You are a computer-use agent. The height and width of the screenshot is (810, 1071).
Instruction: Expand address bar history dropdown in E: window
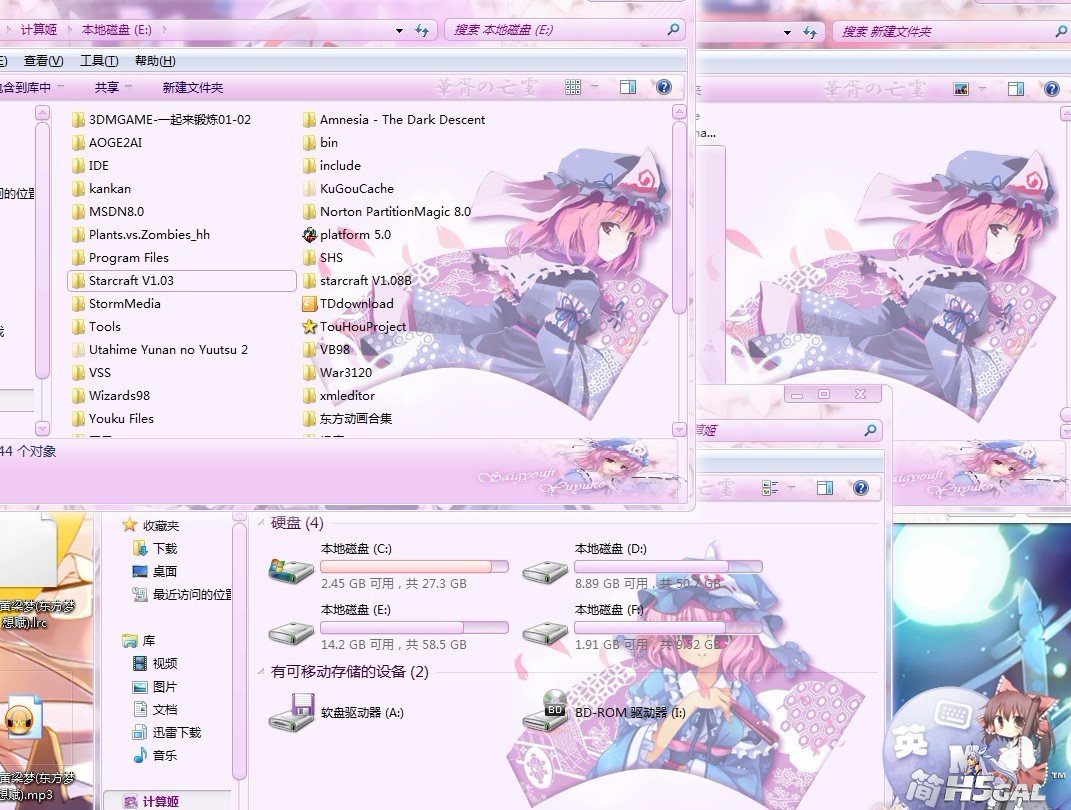coord(400,31)
